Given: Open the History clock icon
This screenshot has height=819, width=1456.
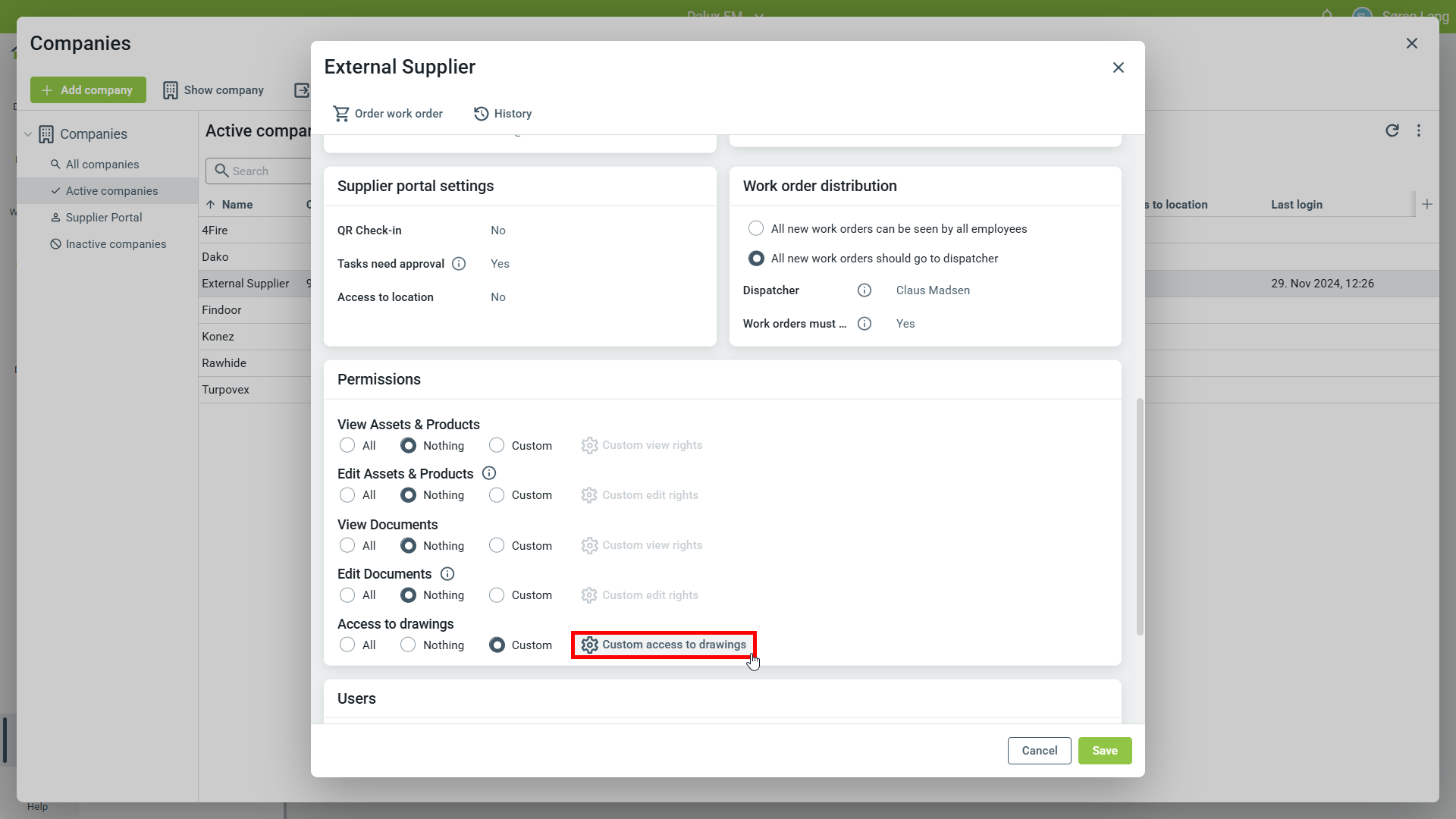Looking at the screenshot, I should pyautogui.click(x=481, y=114).
